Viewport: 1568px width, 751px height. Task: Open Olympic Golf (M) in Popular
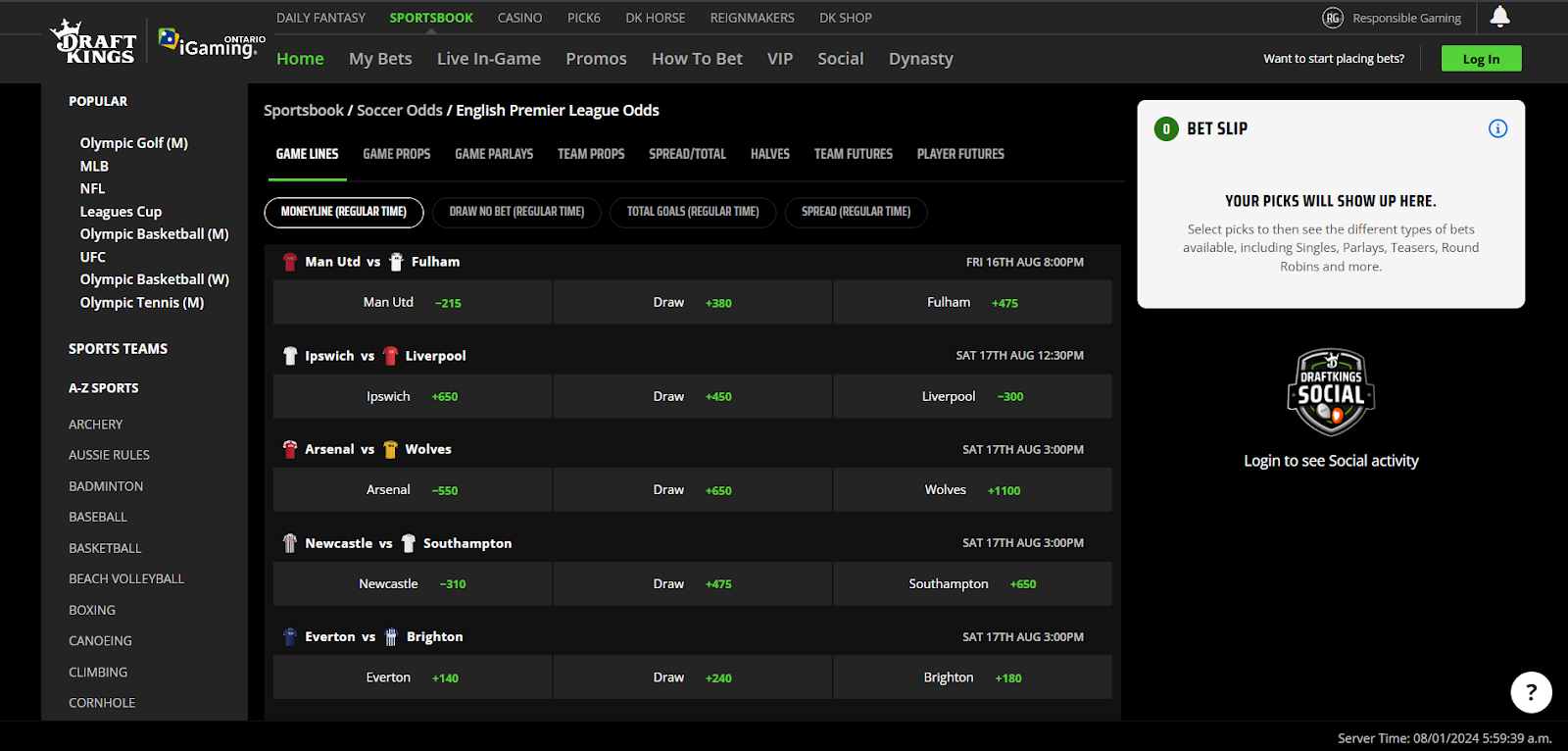[134, 143]
